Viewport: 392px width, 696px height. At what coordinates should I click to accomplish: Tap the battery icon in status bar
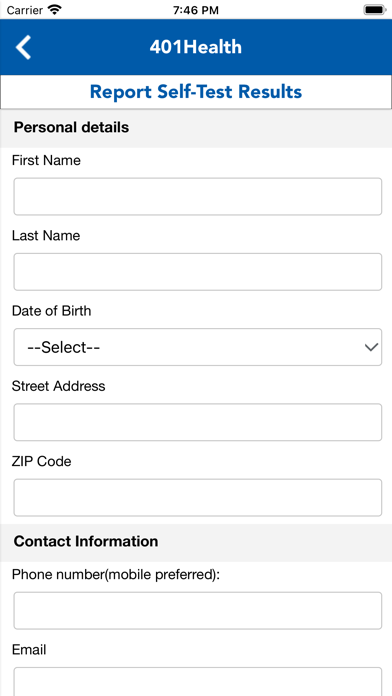tap(375, 10)
